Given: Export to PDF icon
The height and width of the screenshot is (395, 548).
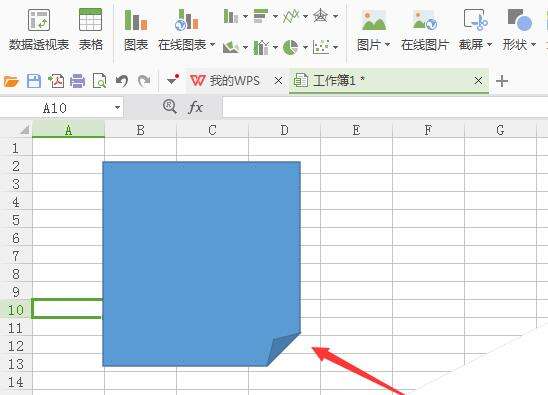Looking at the screenshot, I should pyautogui.click(x=56, y=81).
